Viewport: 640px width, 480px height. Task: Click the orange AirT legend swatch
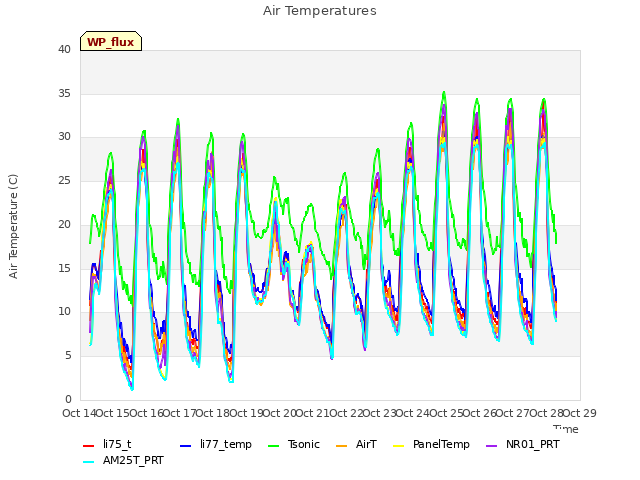tap(342, 446)
